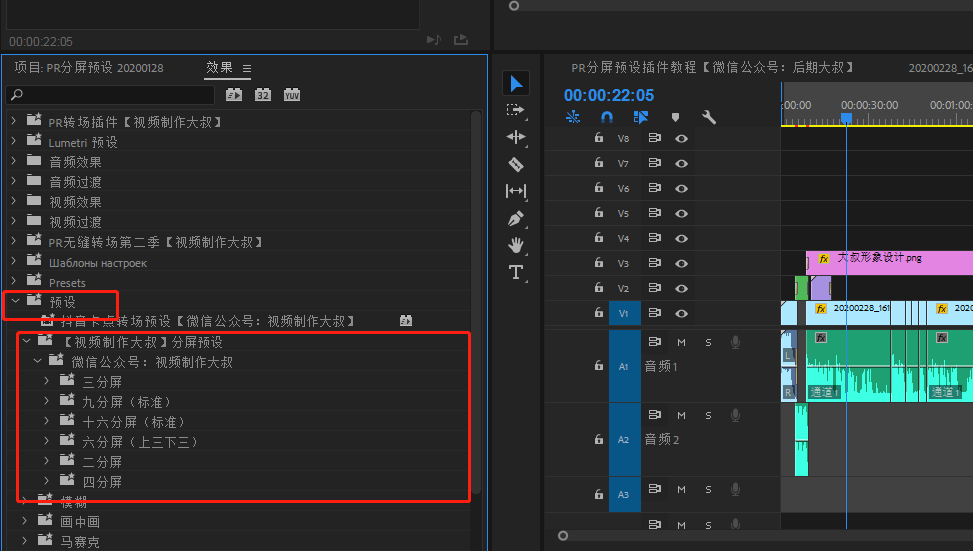
Task: Click the export frame icon in source monitor
Action: (460, 40)
